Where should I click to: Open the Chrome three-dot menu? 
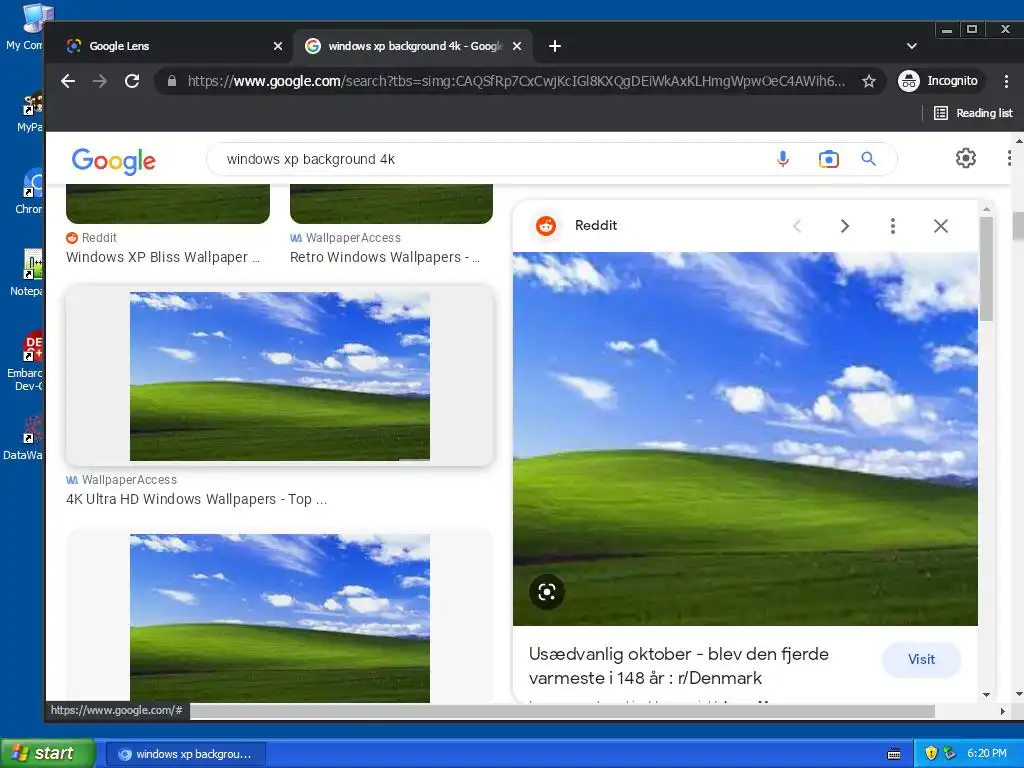[1006, 81]
